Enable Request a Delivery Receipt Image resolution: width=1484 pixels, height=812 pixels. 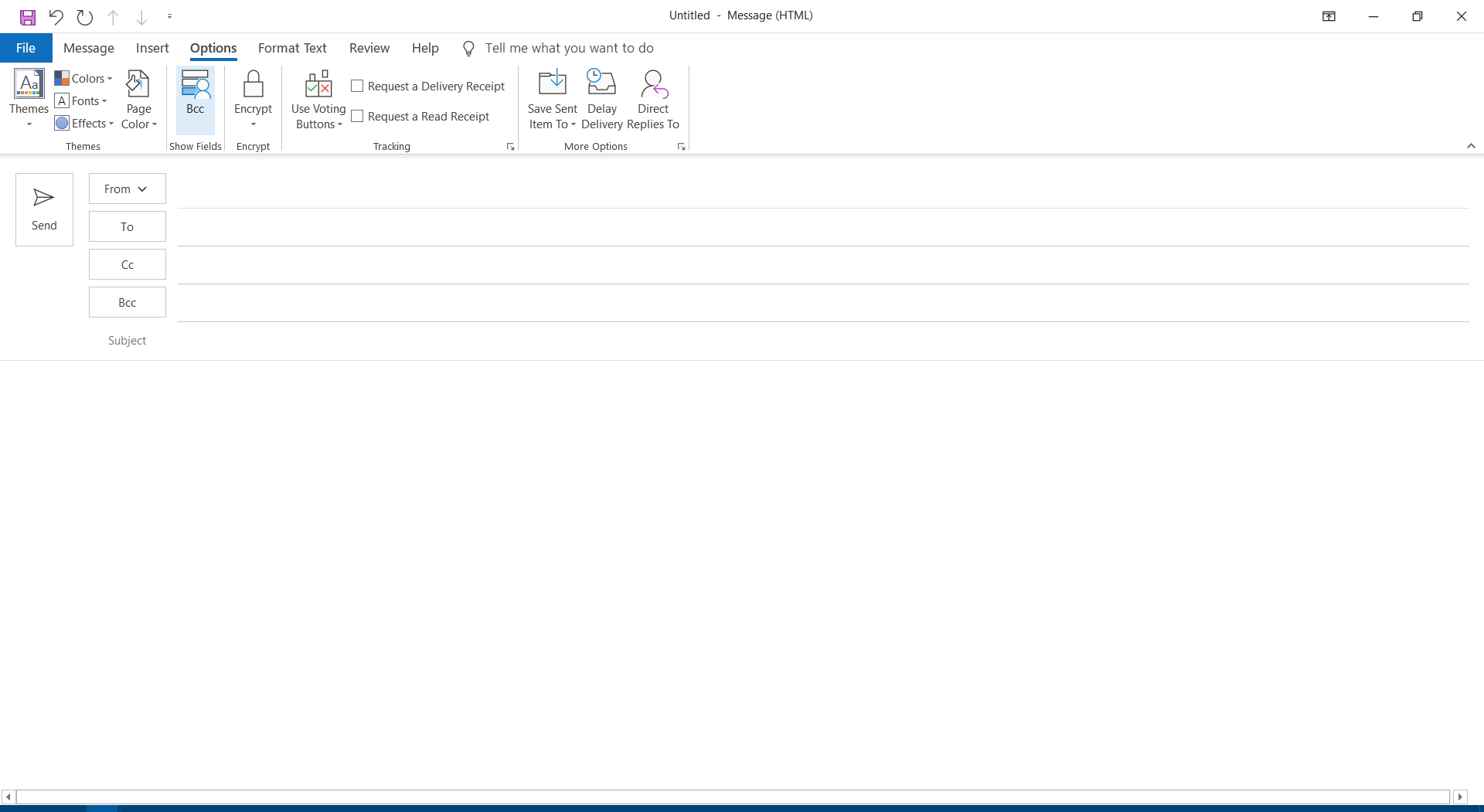(x=427, y=86)
